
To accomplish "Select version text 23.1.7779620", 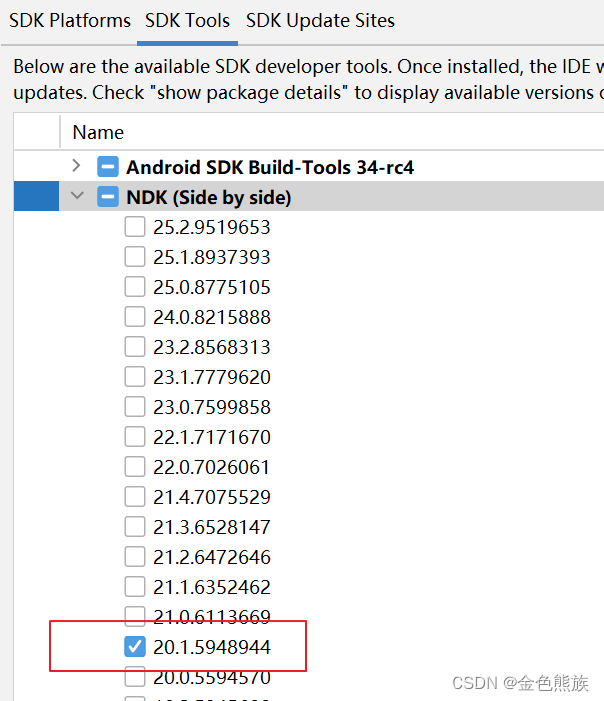I will click(212, 377).
